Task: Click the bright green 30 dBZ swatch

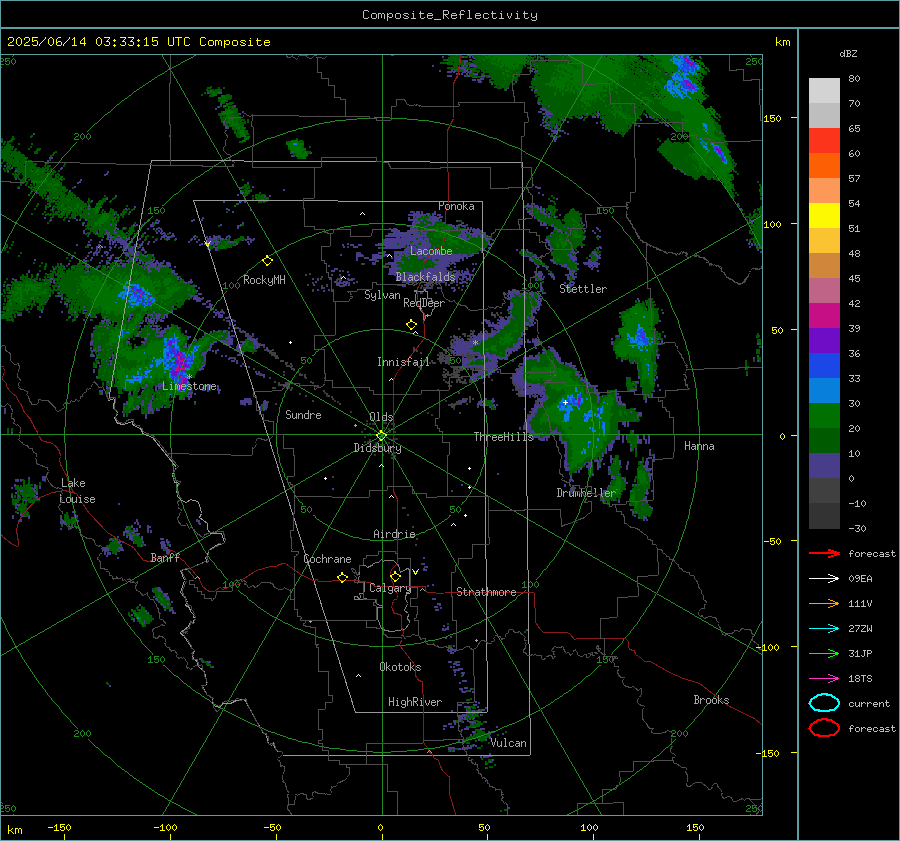Action: [x=824, y=416]
